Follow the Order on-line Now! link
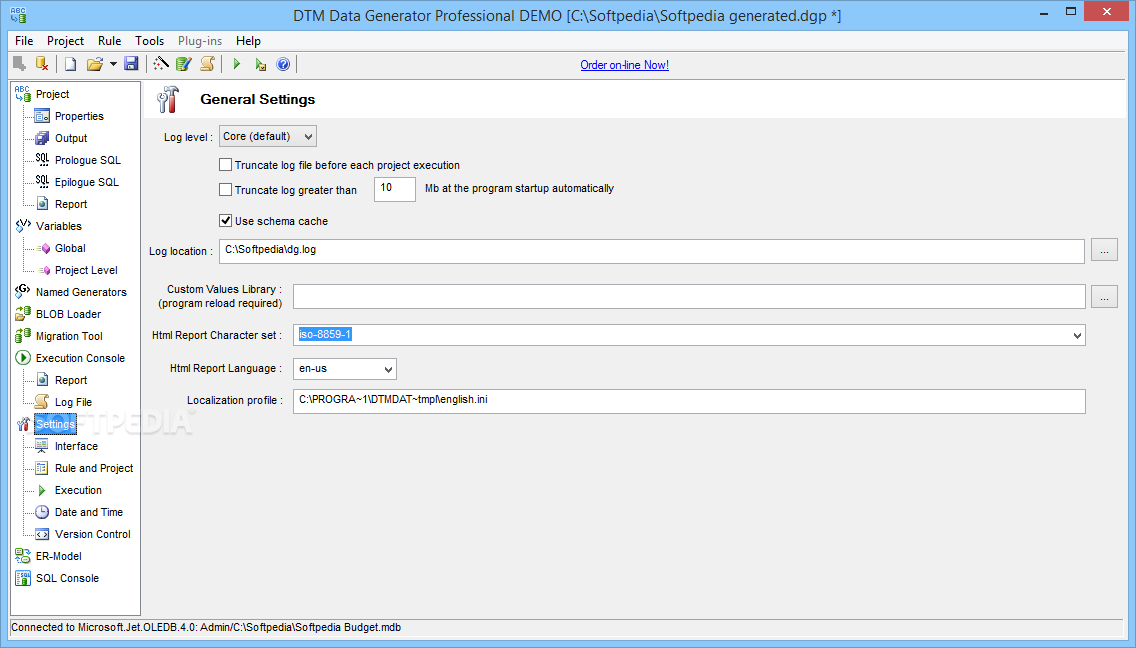 click(x=625, y=65)
